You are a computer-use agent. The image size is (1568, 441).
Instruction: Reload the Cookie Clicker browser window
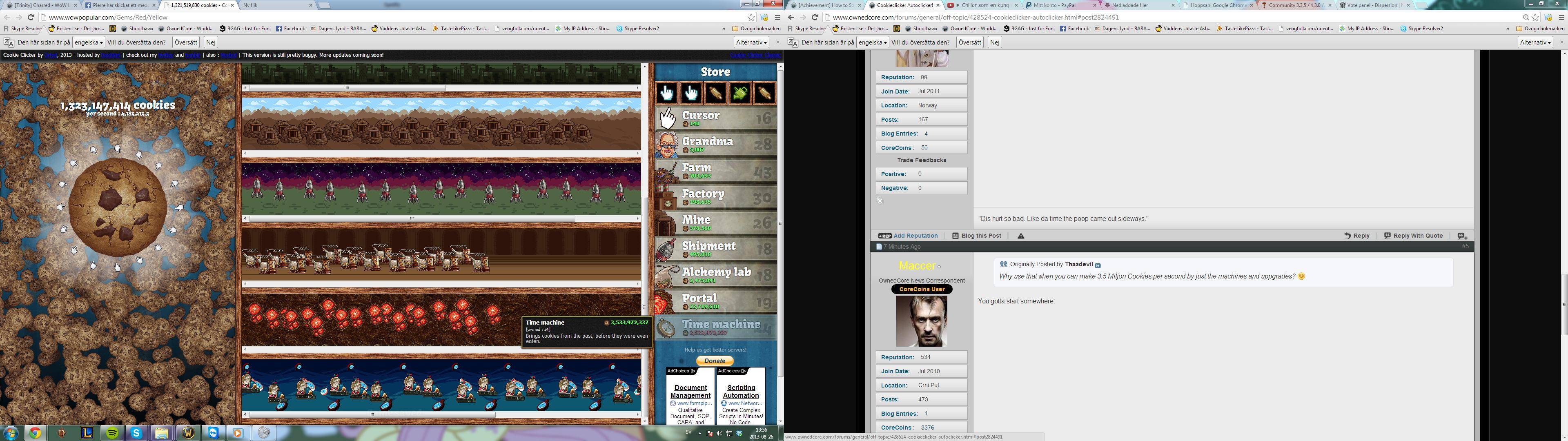[x=31, y=17]
